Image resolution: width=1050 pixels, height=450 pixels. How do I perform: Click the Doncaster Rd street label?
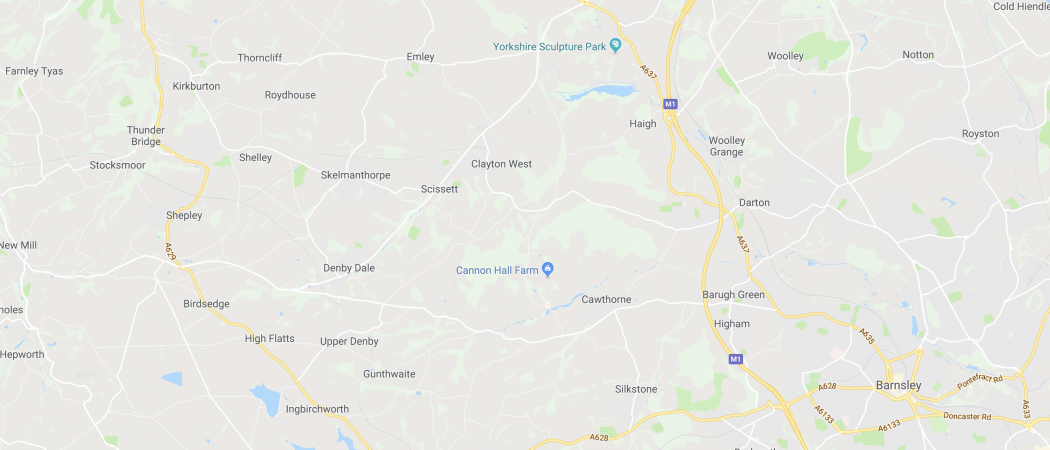click(966, 417)
